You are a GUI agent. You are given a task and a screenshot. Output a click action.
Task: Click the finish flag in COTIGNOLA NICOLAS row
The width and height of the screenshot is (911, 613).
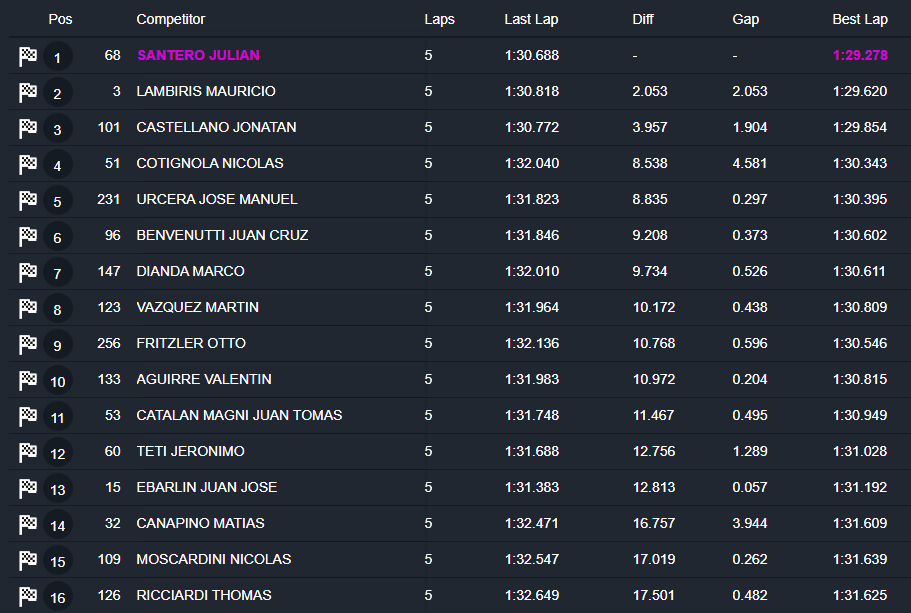tap(28, 164)
